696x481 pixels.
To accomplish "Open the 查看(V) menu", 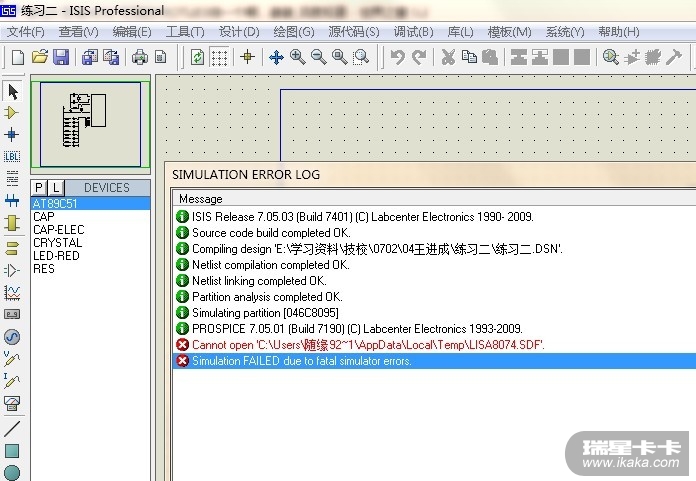I will [79, 32].
